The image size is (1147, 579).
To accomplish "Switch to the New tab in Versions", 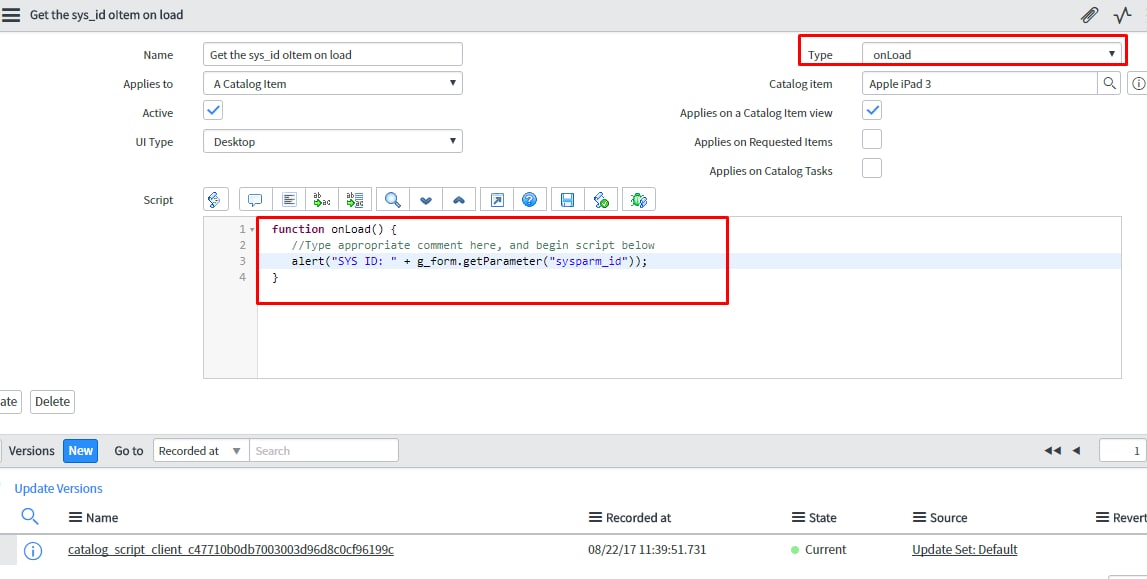I will click(x=80, y=450).
